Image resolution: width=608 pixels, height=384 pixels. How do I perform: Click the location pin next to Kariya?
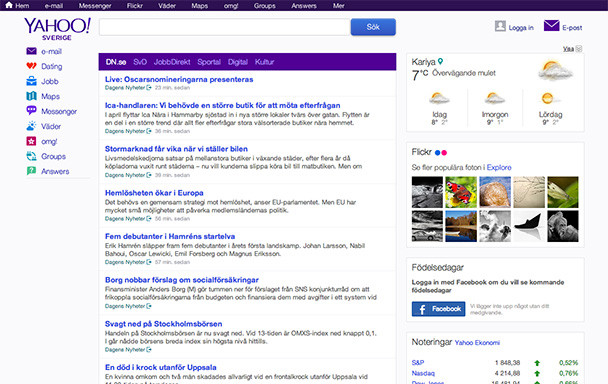(x=440, y=61)
